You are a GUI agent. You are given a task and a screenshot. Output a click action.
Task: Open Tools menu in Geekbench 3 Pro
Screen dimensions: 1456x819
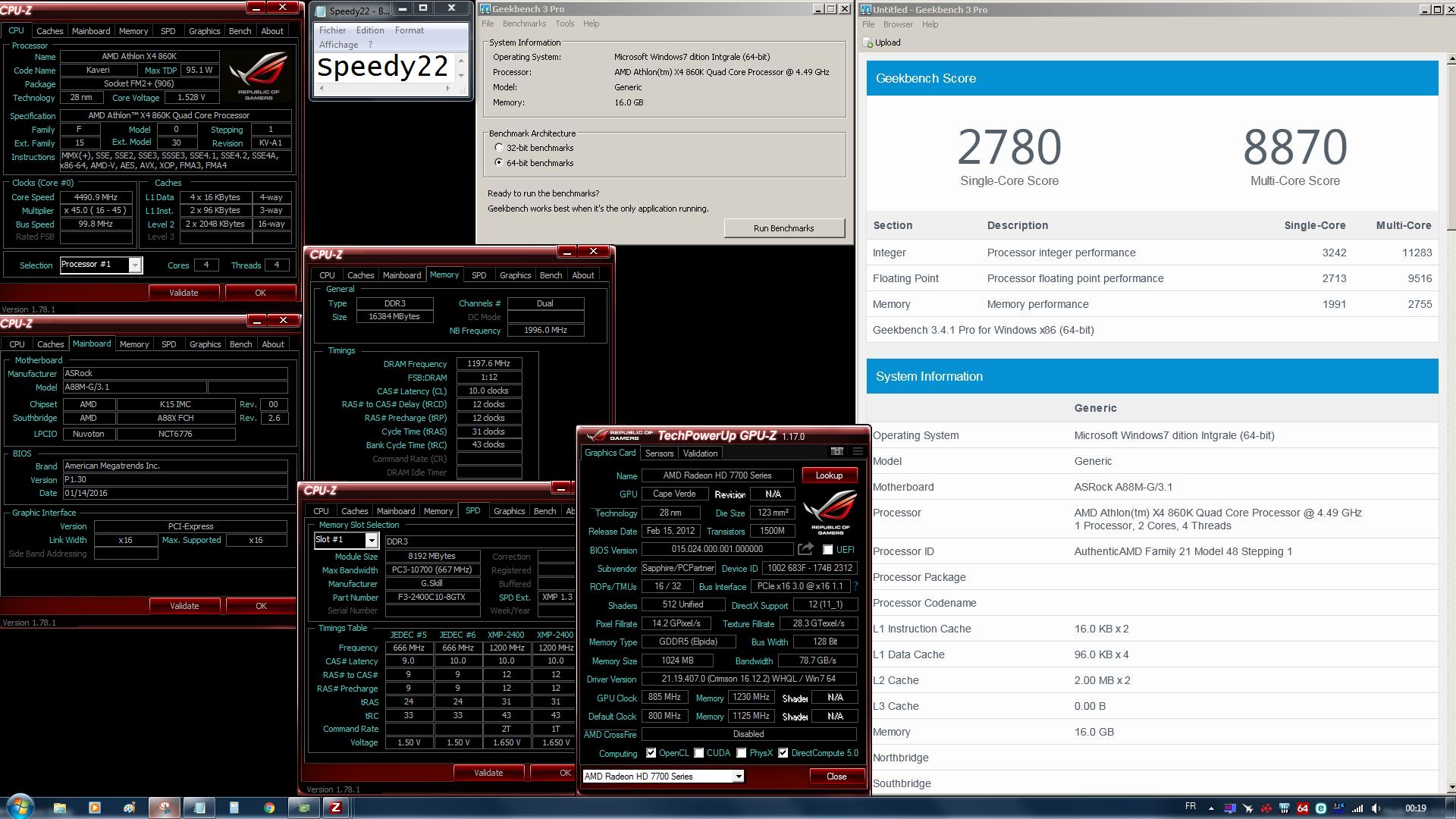[x=564, y=24]
